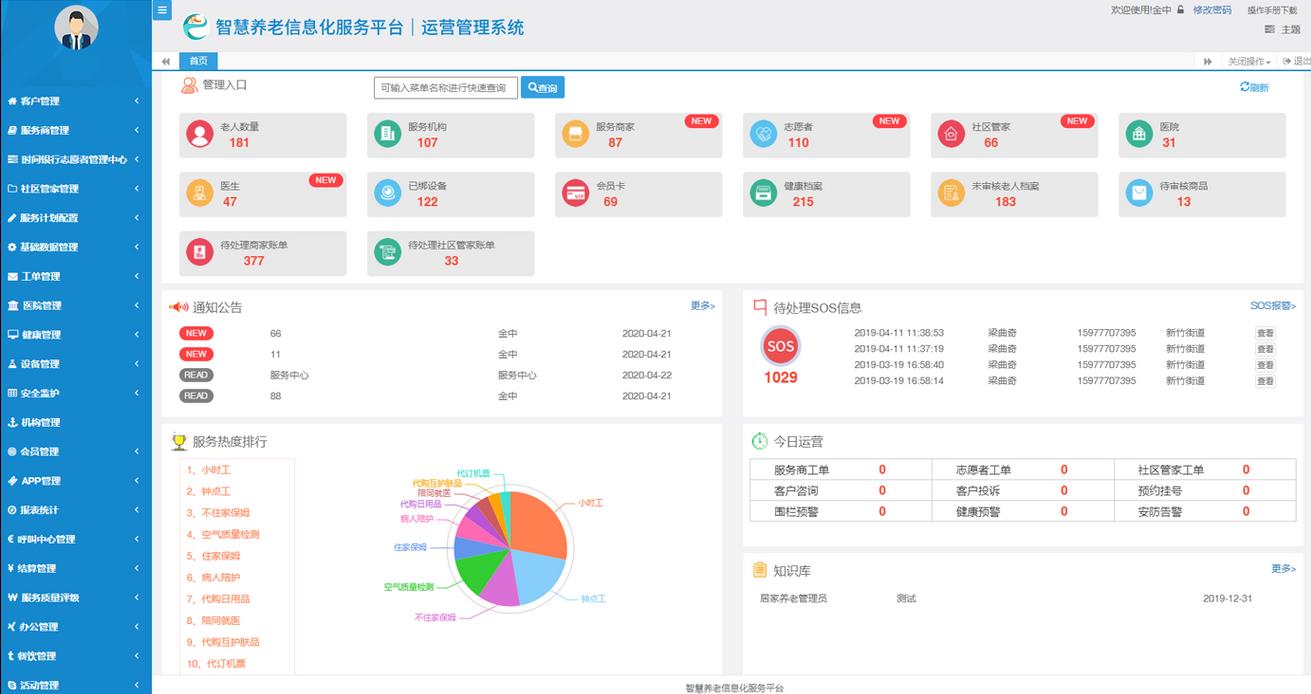Click the 主题 theme switcher
Viewport: 1311px width, 694px height.
coord(1292,29)
